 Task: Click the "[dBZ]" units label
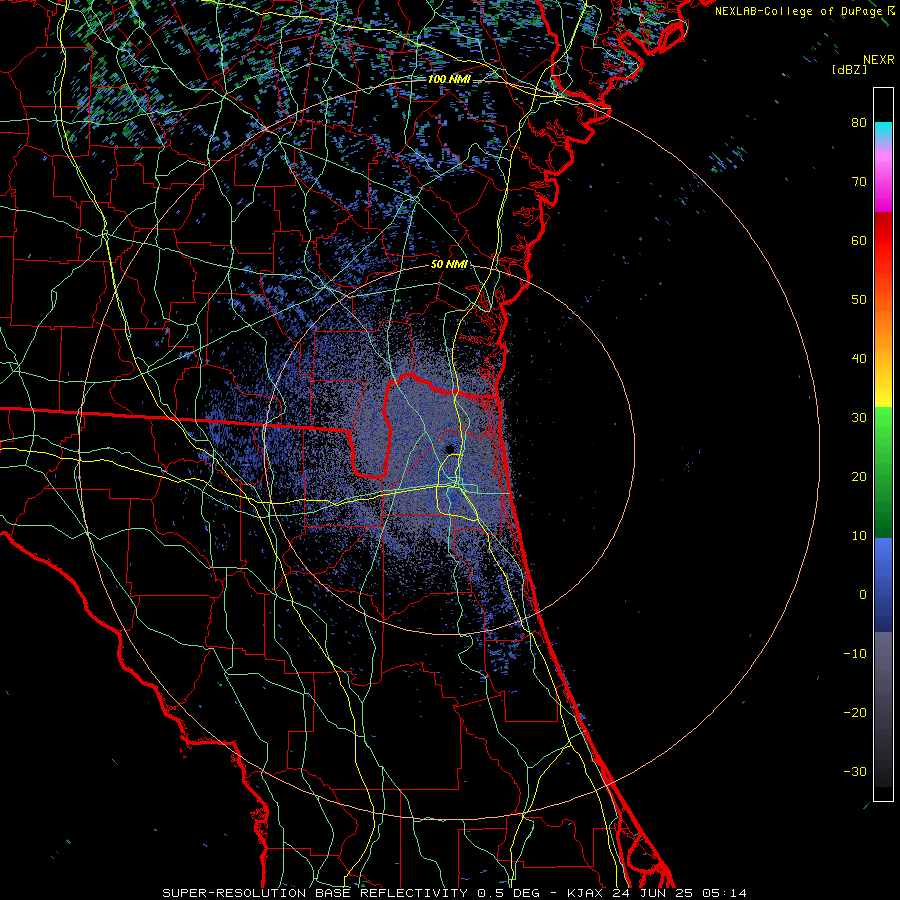coord(849,70)
